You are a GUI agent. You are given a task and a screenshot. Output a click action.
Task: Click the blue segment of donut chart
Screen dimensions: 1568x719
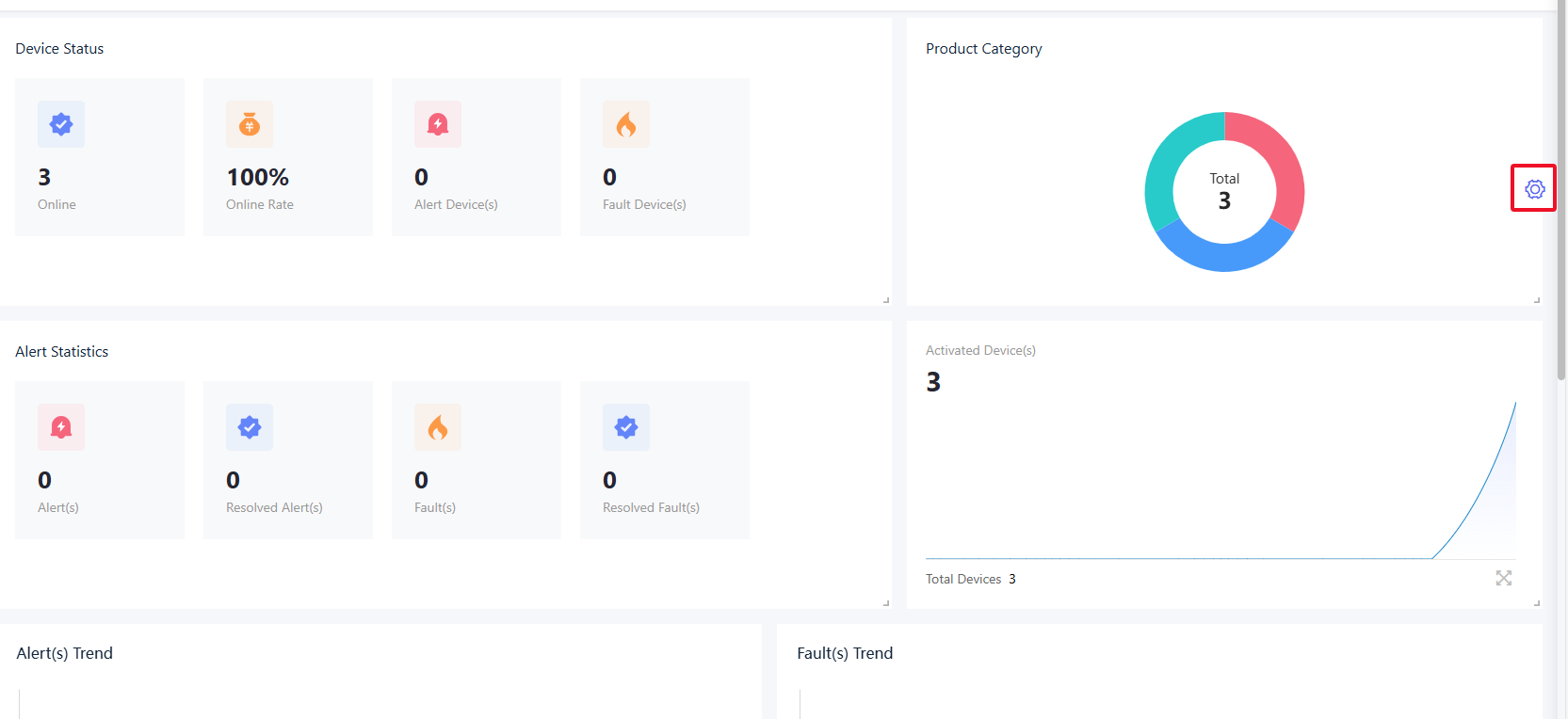pyautogui.click(x=1224, y=256)
